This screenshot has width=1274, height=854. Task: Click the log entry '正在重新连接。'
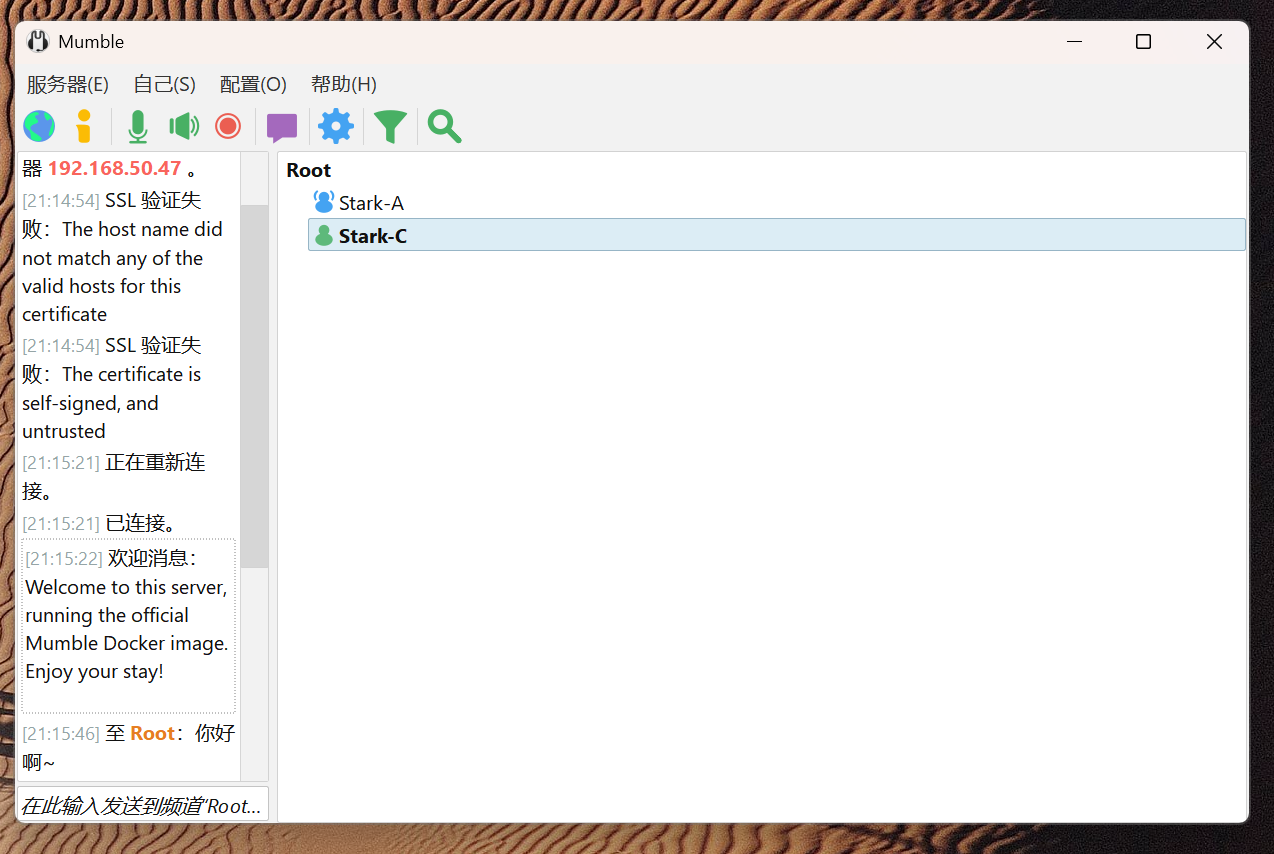tap(114, 477)
